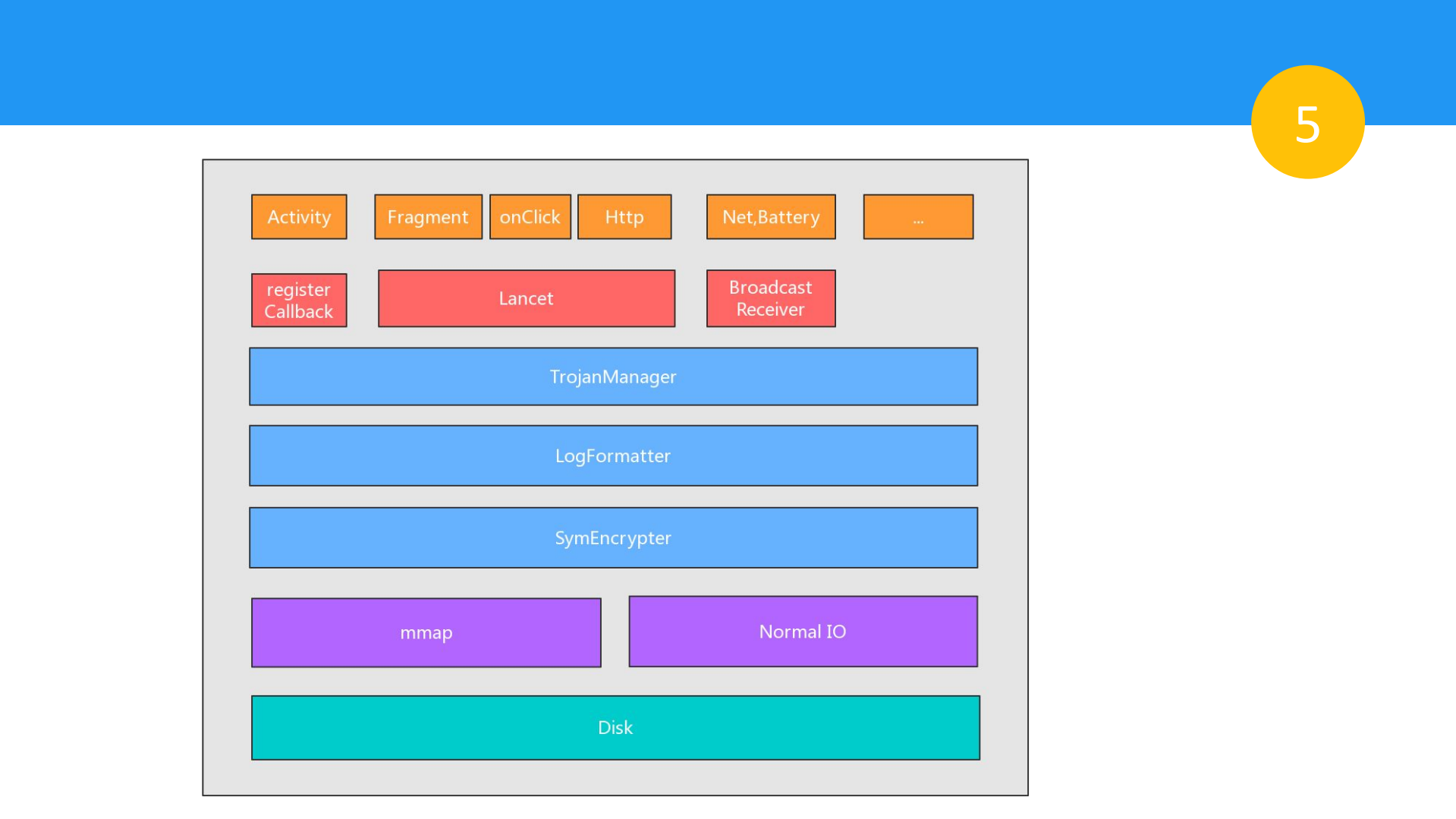The image size is (1456, 819).
Task: Select the Http box
Action: (624, 217)
